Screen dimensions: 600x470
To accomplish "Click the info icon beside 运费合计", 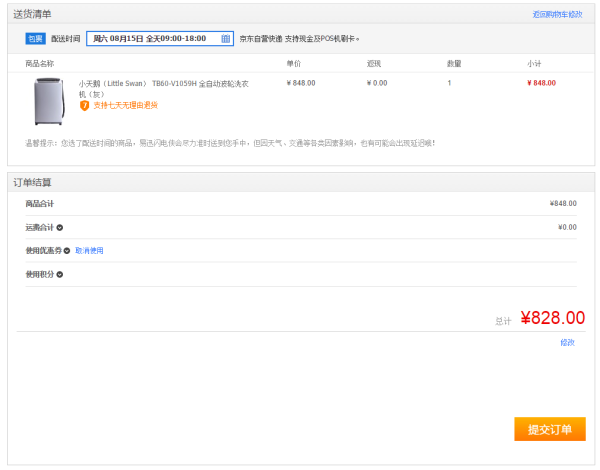I will (x=60, y=228).
